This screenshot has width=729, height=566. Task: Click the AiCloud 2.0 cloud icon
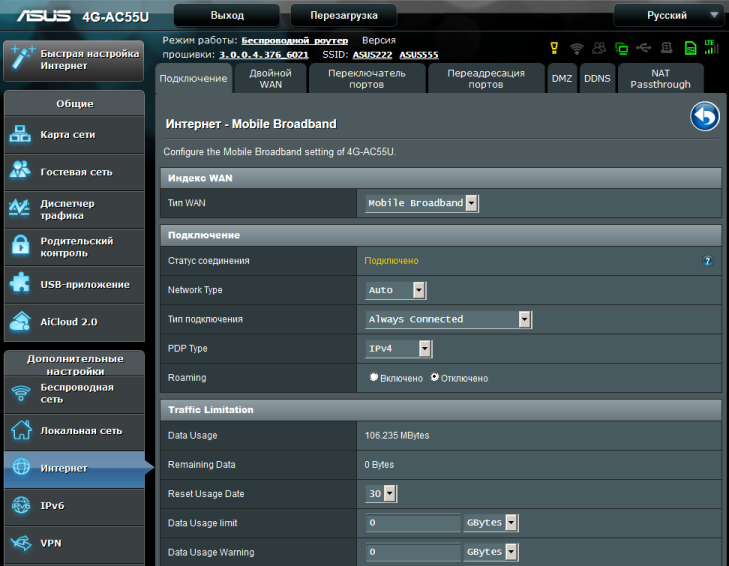coord(20,321)
